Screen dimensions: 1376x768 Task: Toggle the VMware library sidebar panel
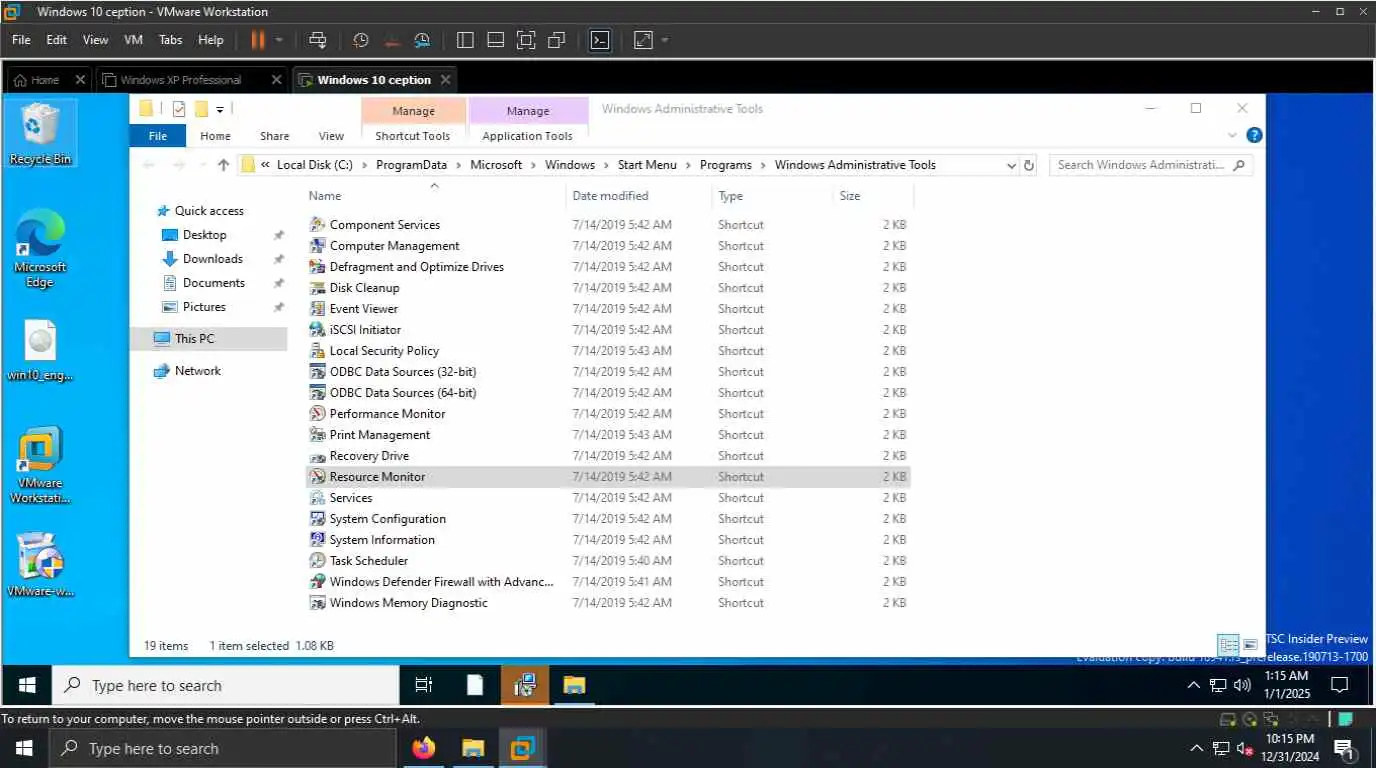465,40
